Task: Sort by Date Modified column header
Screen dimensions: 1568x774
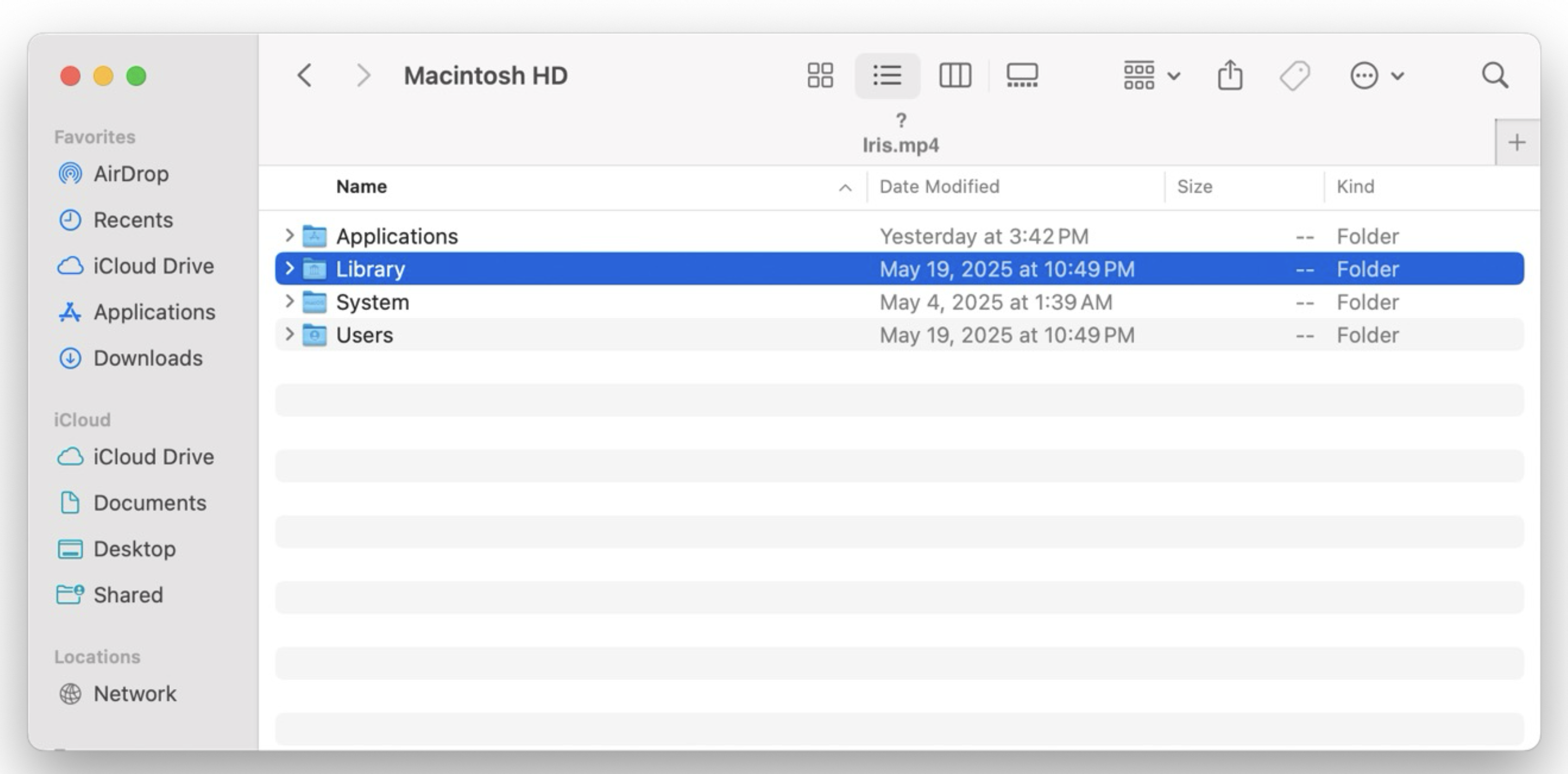Action: click(939, 186)
